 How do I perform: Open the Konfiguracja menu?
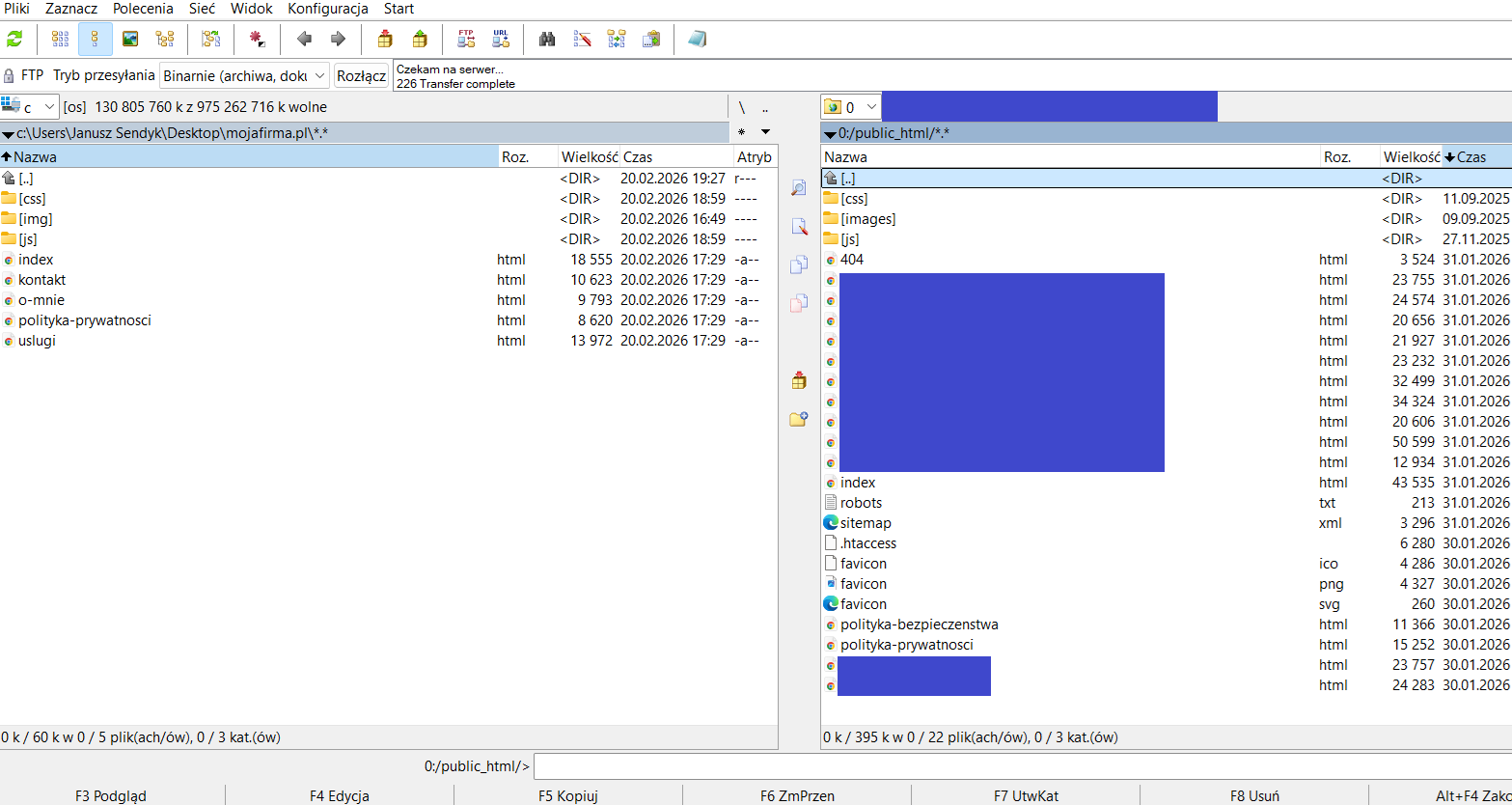tap(328, 9)
